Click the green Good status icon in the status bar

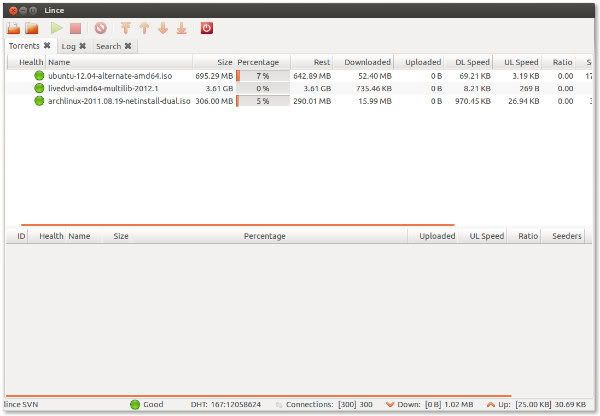pyautogui.click(x=135, y=405)
